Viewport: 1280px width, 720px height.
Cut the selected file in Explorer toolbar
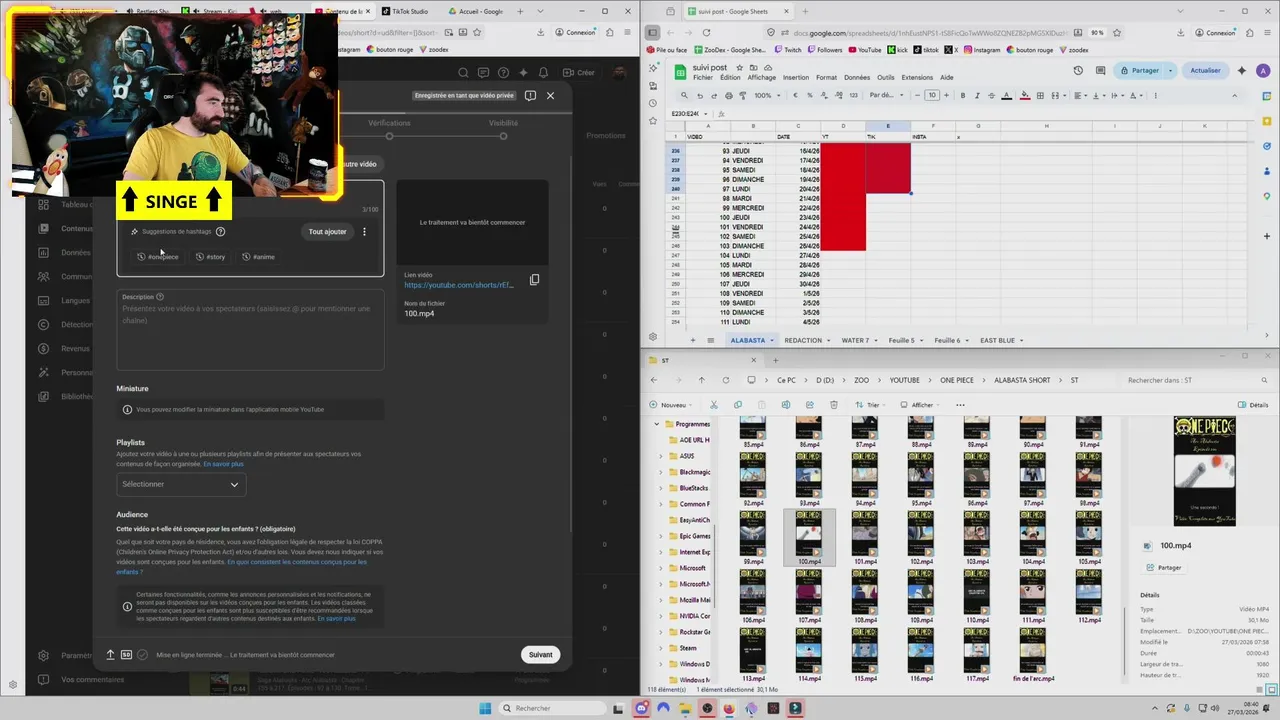pyautogui.click(x=714, y=405)
